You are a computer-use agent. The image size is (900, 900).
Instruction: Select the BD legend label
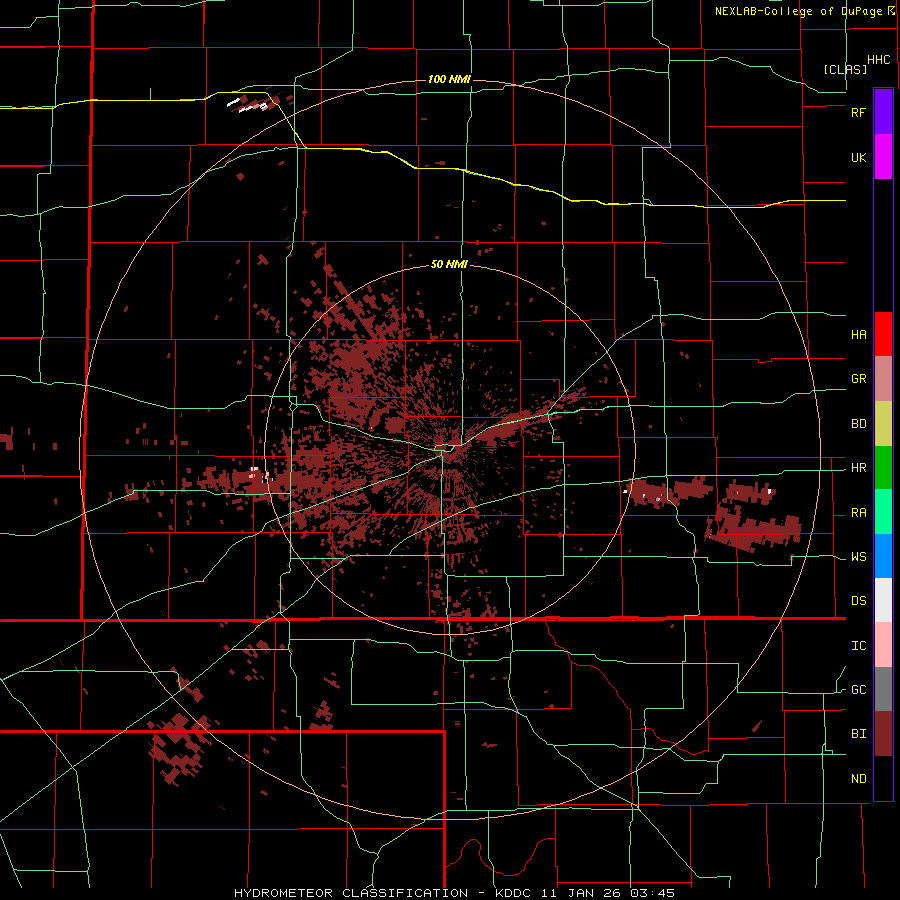click(x=858, y=424)
